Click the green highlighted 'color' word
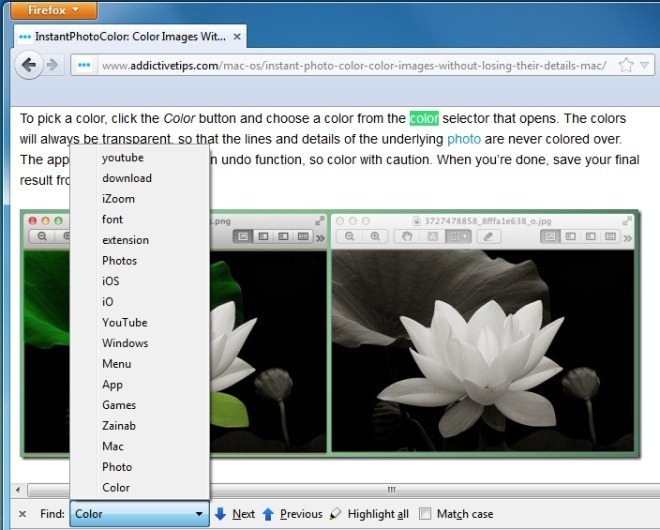 (x=424, y=118)
